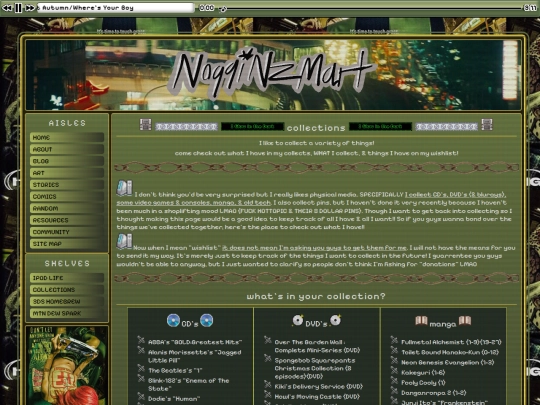Open the ABOUT page
Image resolution: width=540 pixels, height=405 pixels.
(67, 149)
